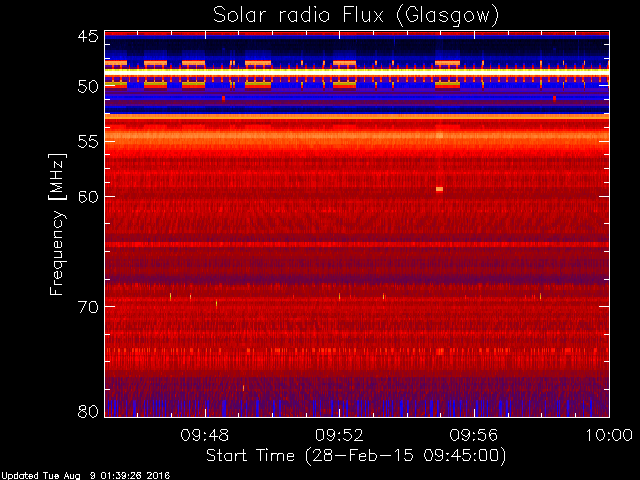Click the 09:48 time tick label

[205, 435]
